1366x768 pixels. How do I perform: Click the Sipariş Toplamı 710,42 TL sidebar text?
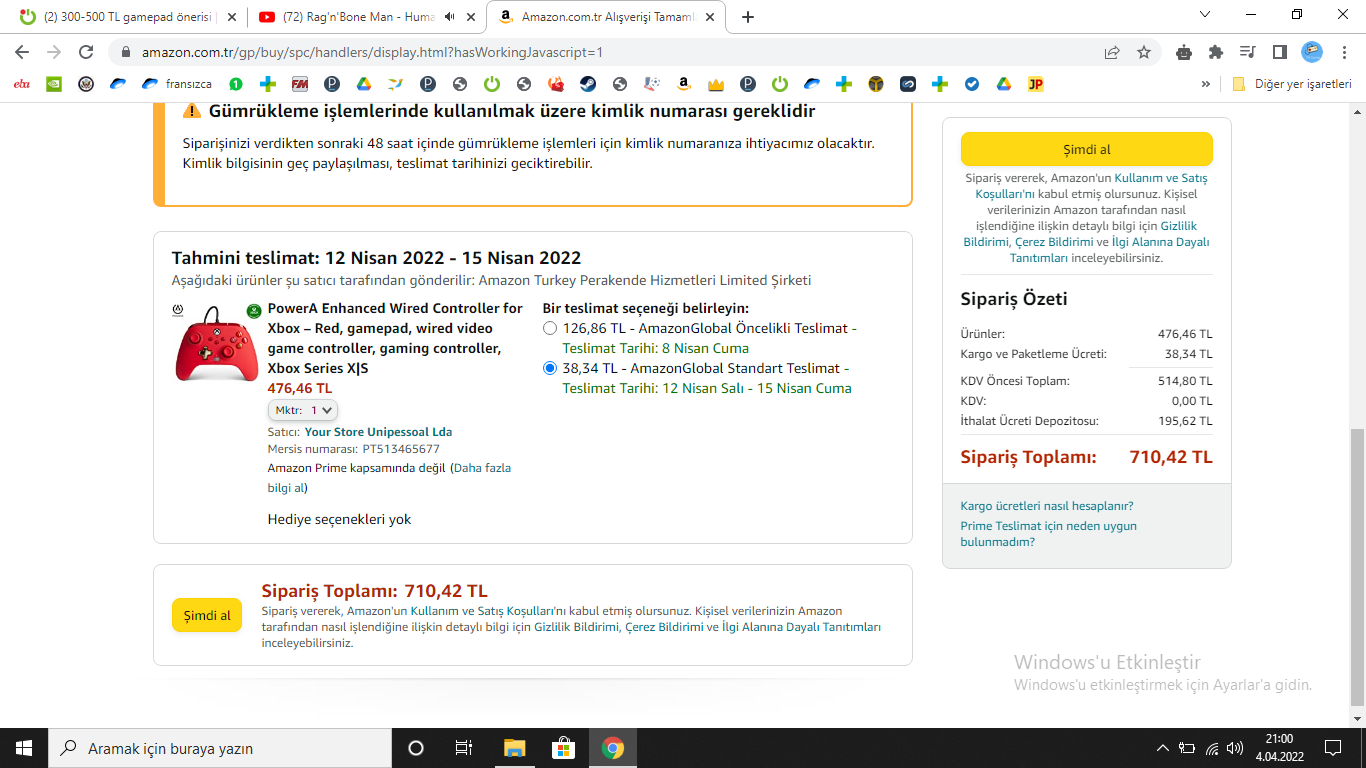click(x=1086, y=457)
